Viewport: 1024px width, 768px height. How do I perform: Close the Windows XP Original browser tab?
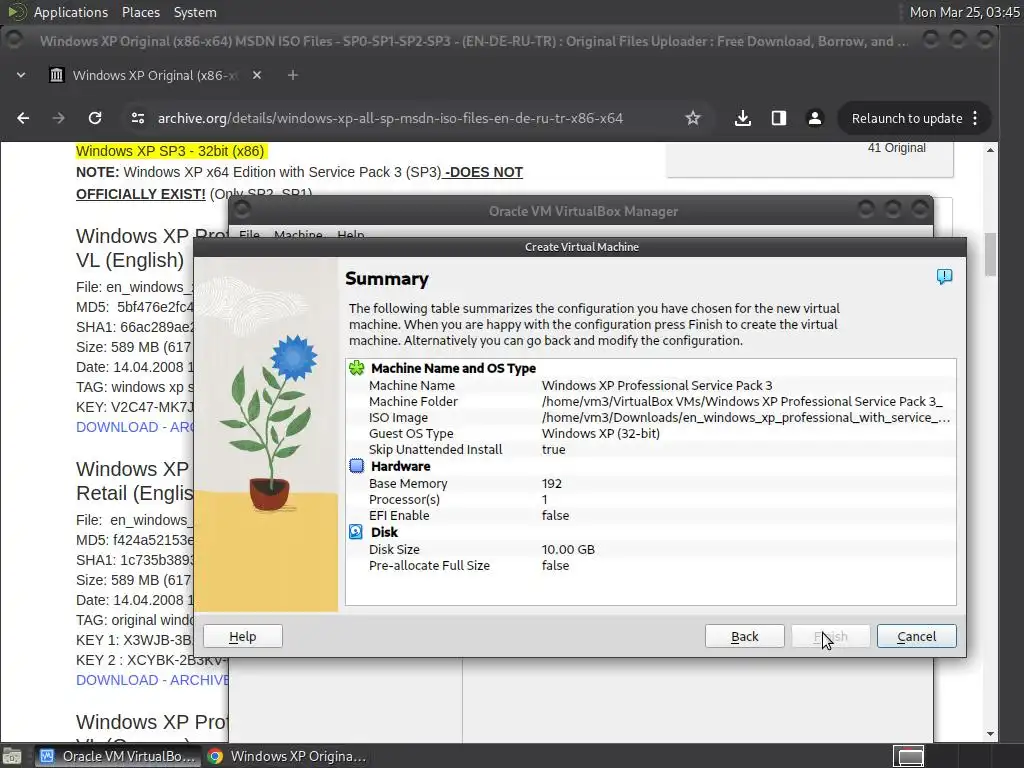pos(257,75)
